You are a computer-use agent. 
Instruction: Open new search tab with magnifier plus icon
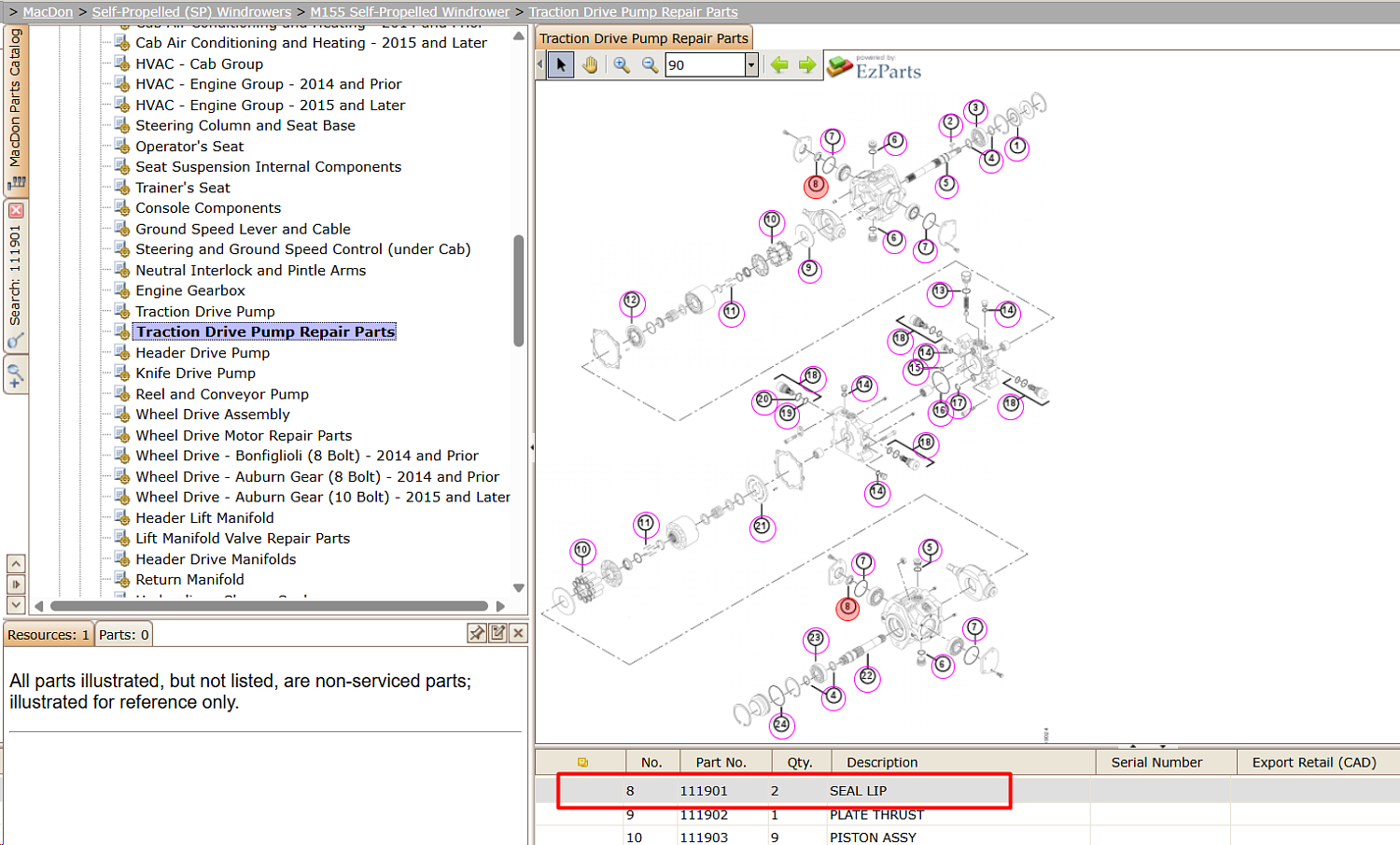[x=16, y=375]
